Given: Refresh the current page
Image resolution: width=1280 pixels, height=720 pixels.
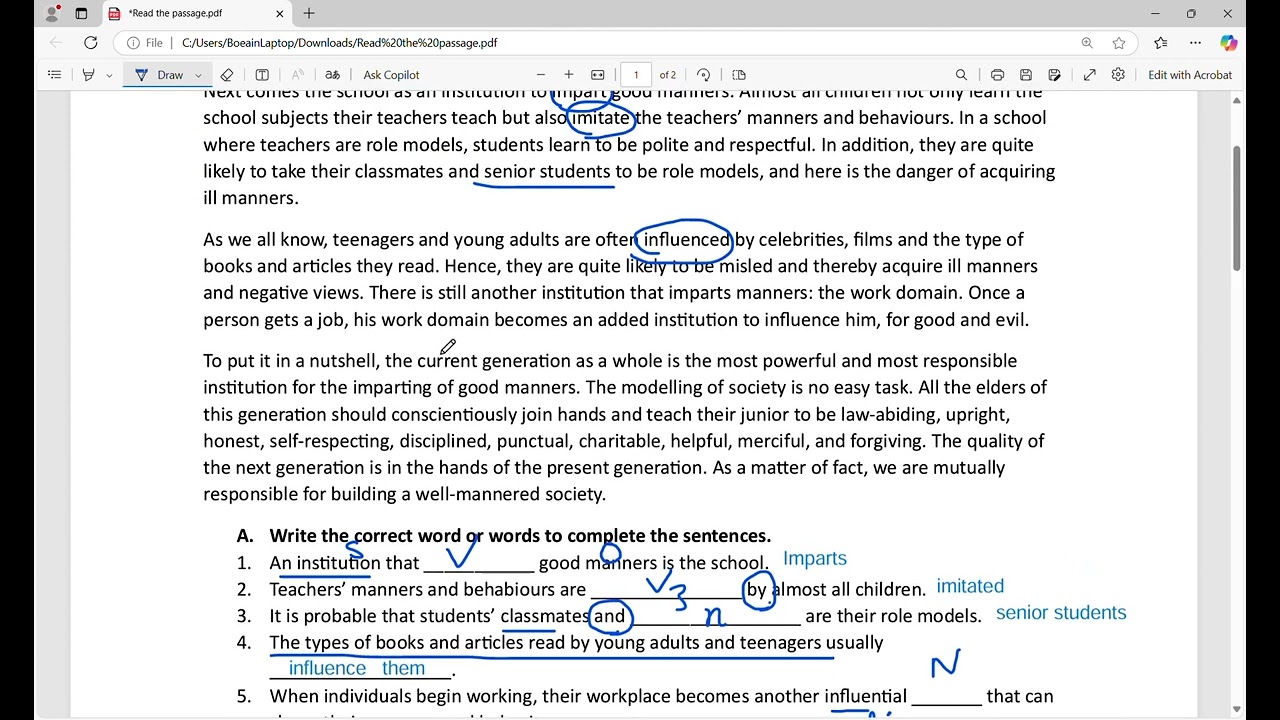Looking at the screenshot, I should point(91,43).
